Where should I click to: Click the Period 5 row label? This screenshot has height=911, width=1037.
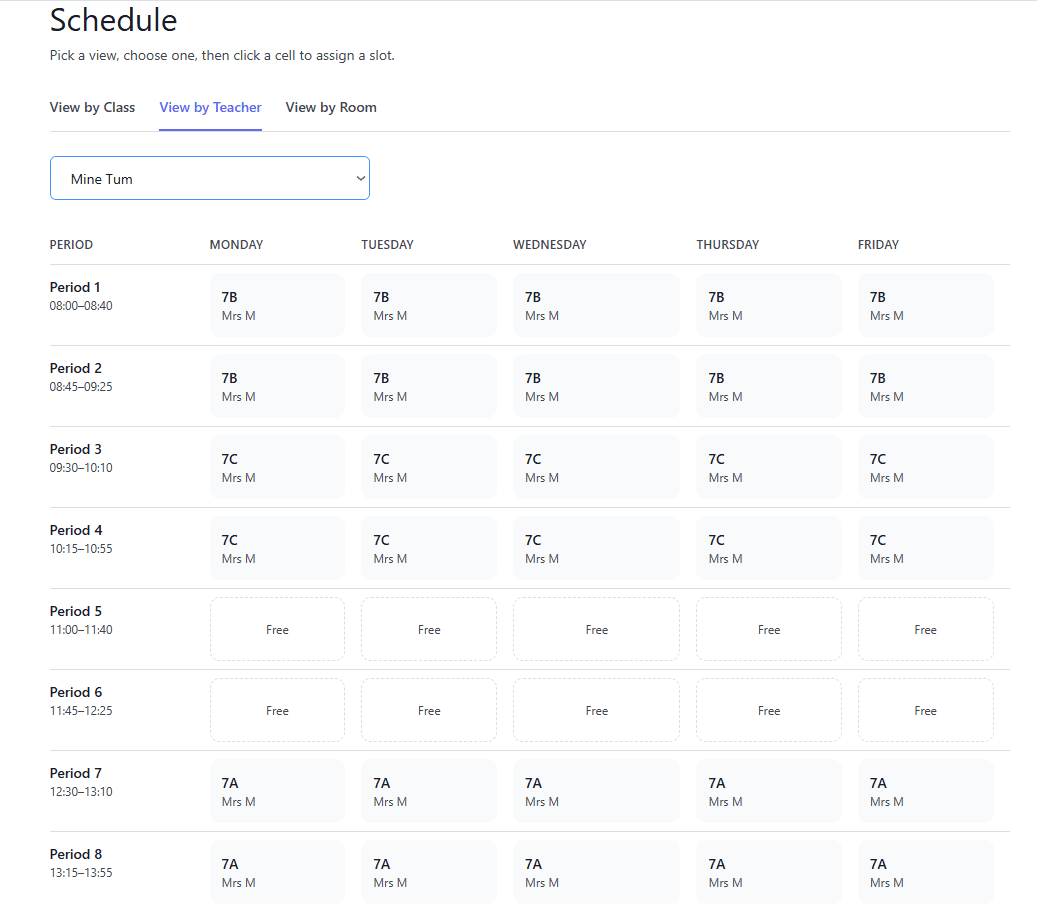point(75,611)
